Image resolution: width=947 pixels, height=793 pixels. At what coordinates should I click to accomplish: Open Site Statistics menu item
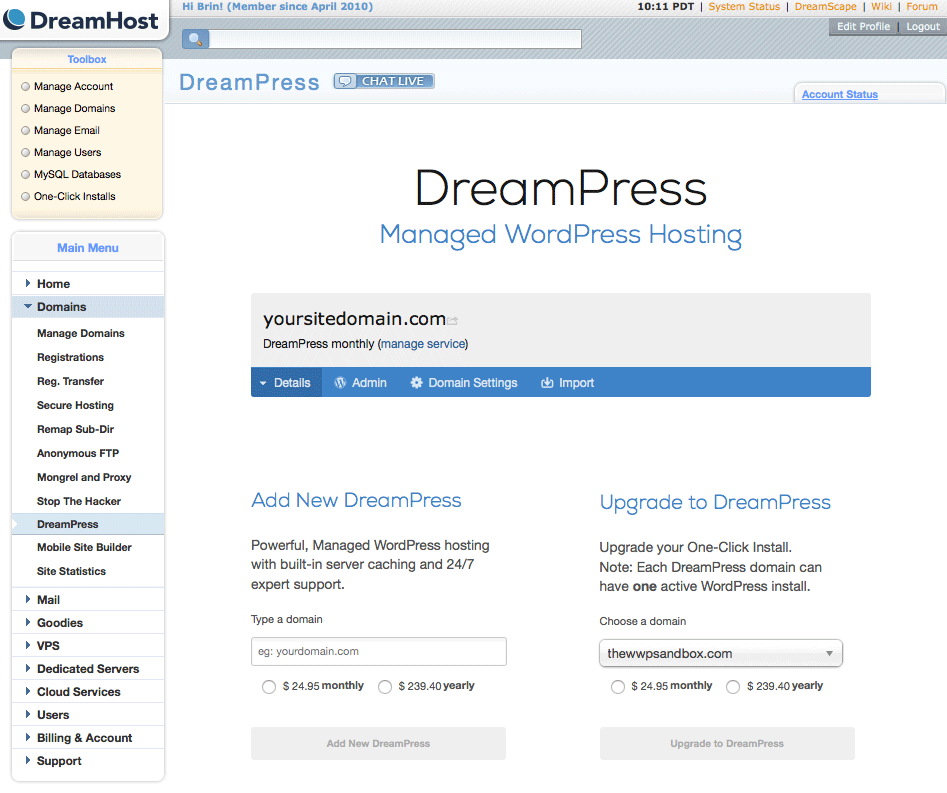pos(71,571)
